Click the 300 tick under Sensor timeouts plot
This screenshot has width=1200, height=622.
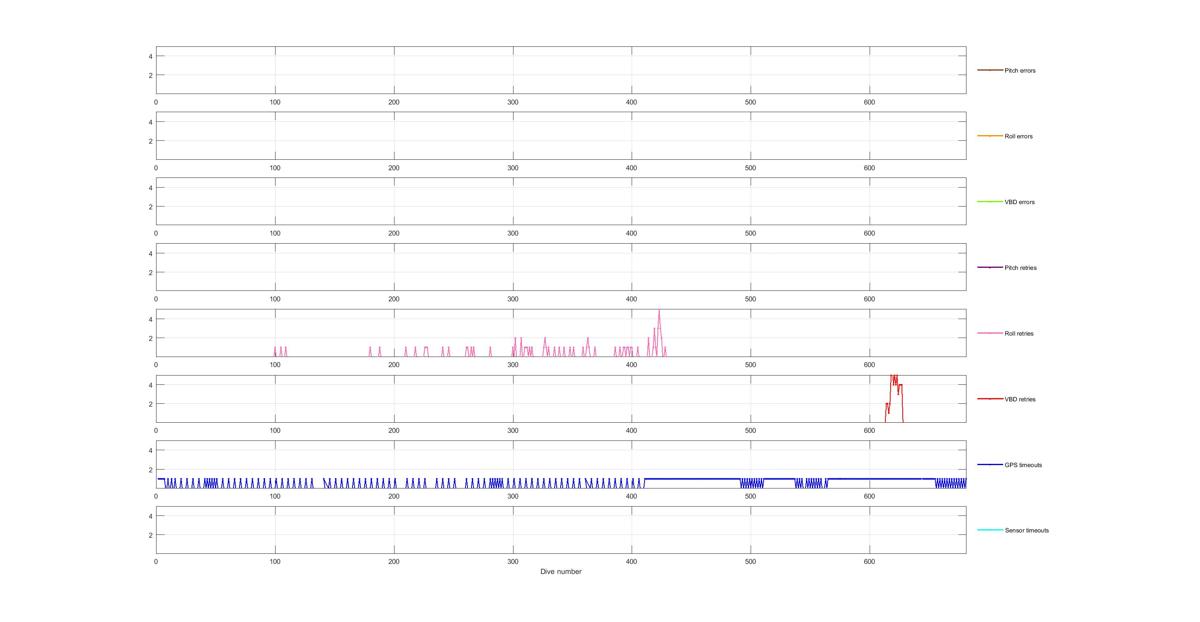click(513, 562)
